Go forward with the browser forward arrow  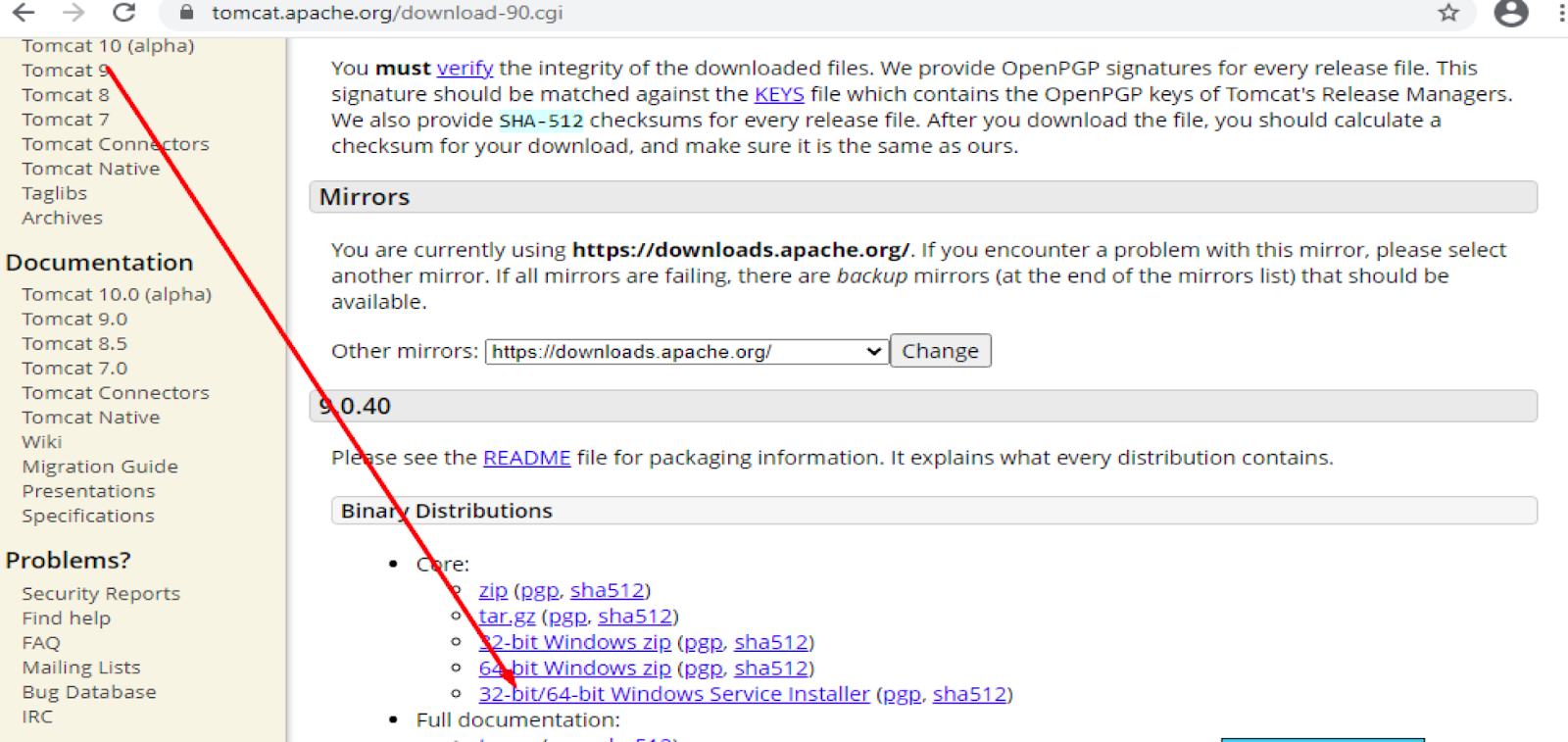click(x=73, y=13)
